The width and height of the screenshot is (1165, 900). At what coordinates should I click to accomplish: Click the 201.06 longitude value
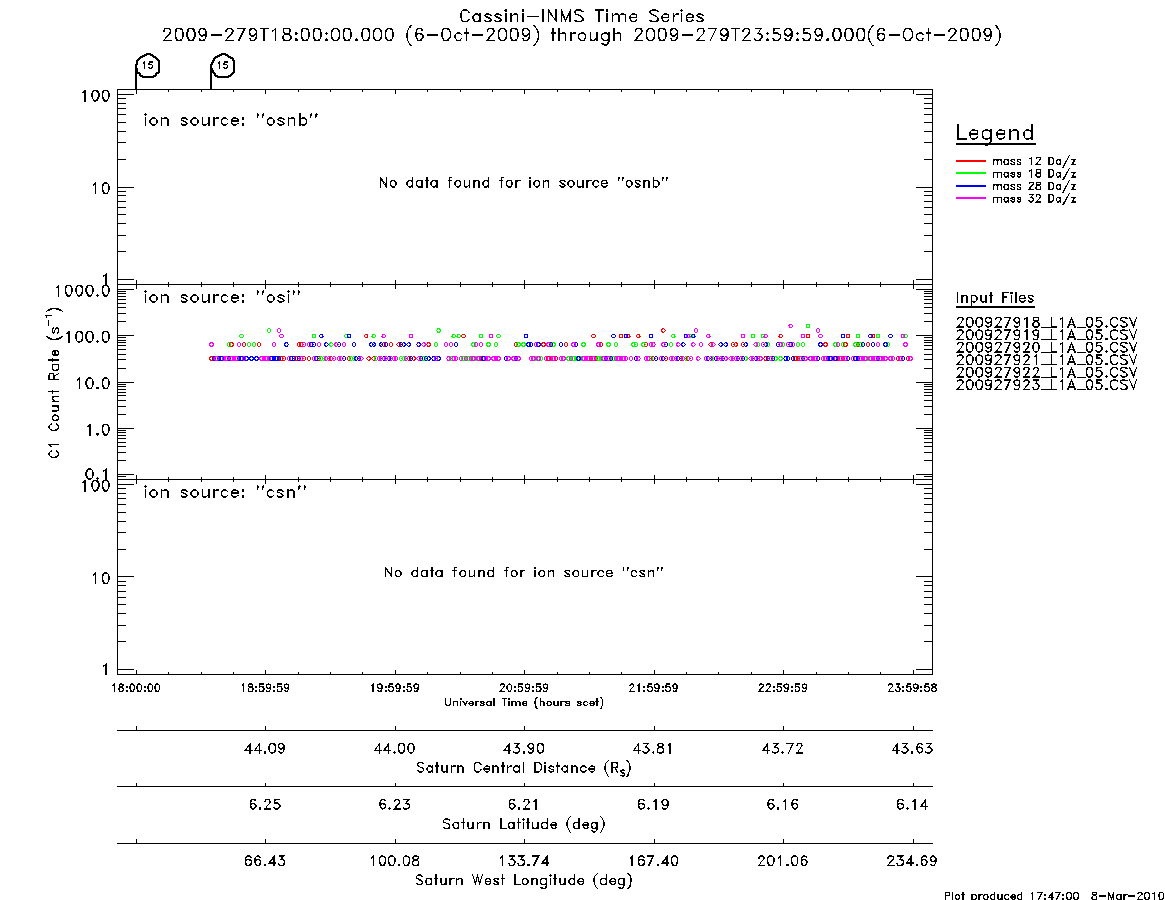pyautogui.click(x=782, y=861)
